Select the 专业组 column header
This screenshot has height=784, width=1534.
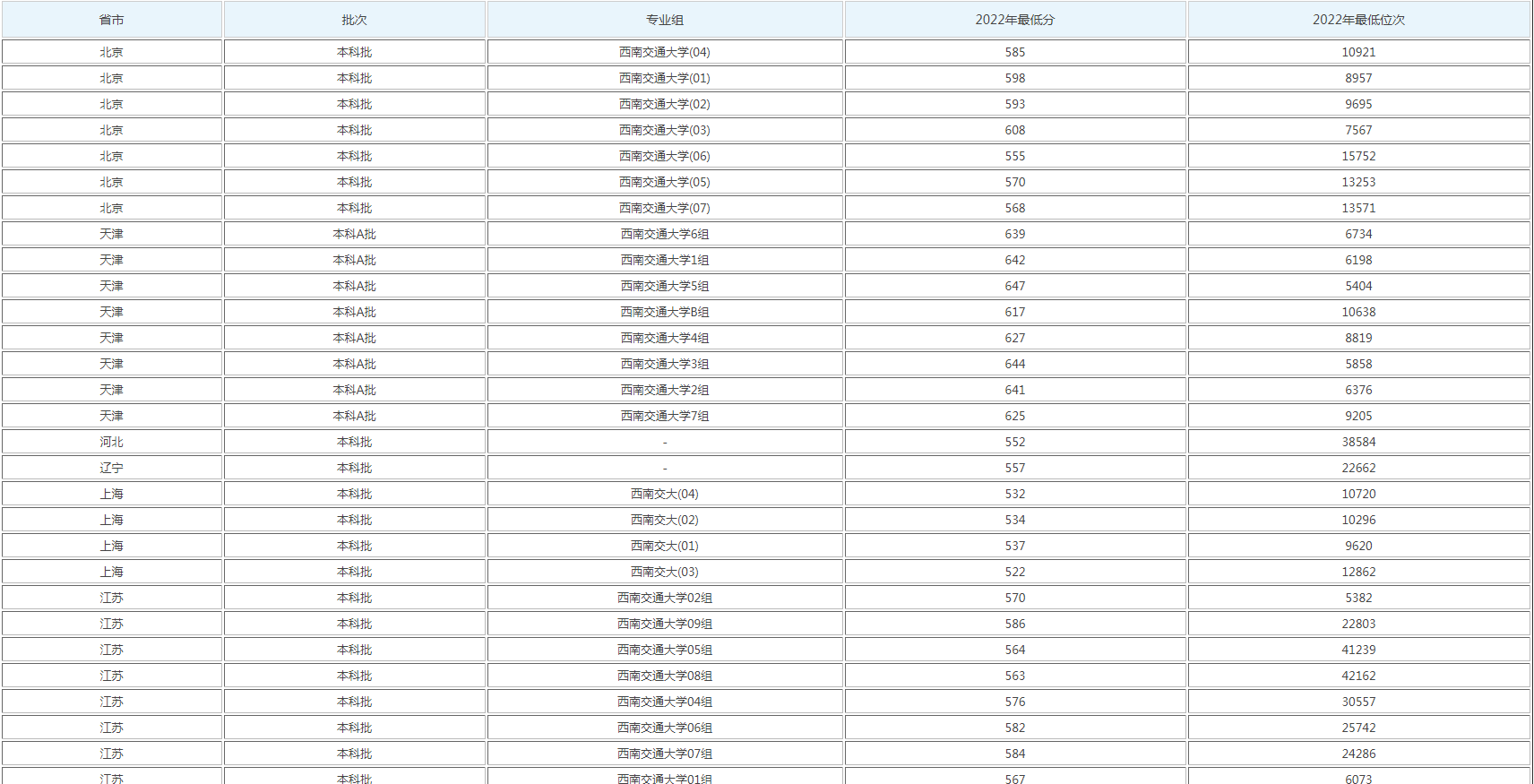[x=664, y=20]
